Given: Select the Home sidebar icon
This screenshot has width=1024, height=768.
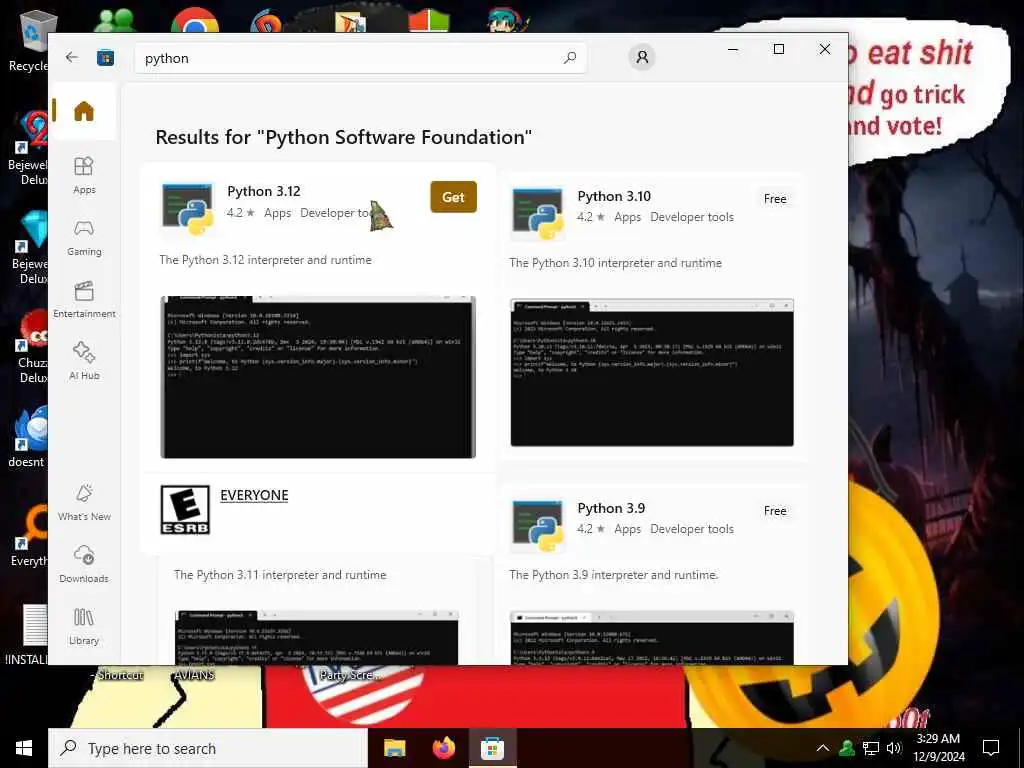Looking at the screenshot, I should (84, 111).
